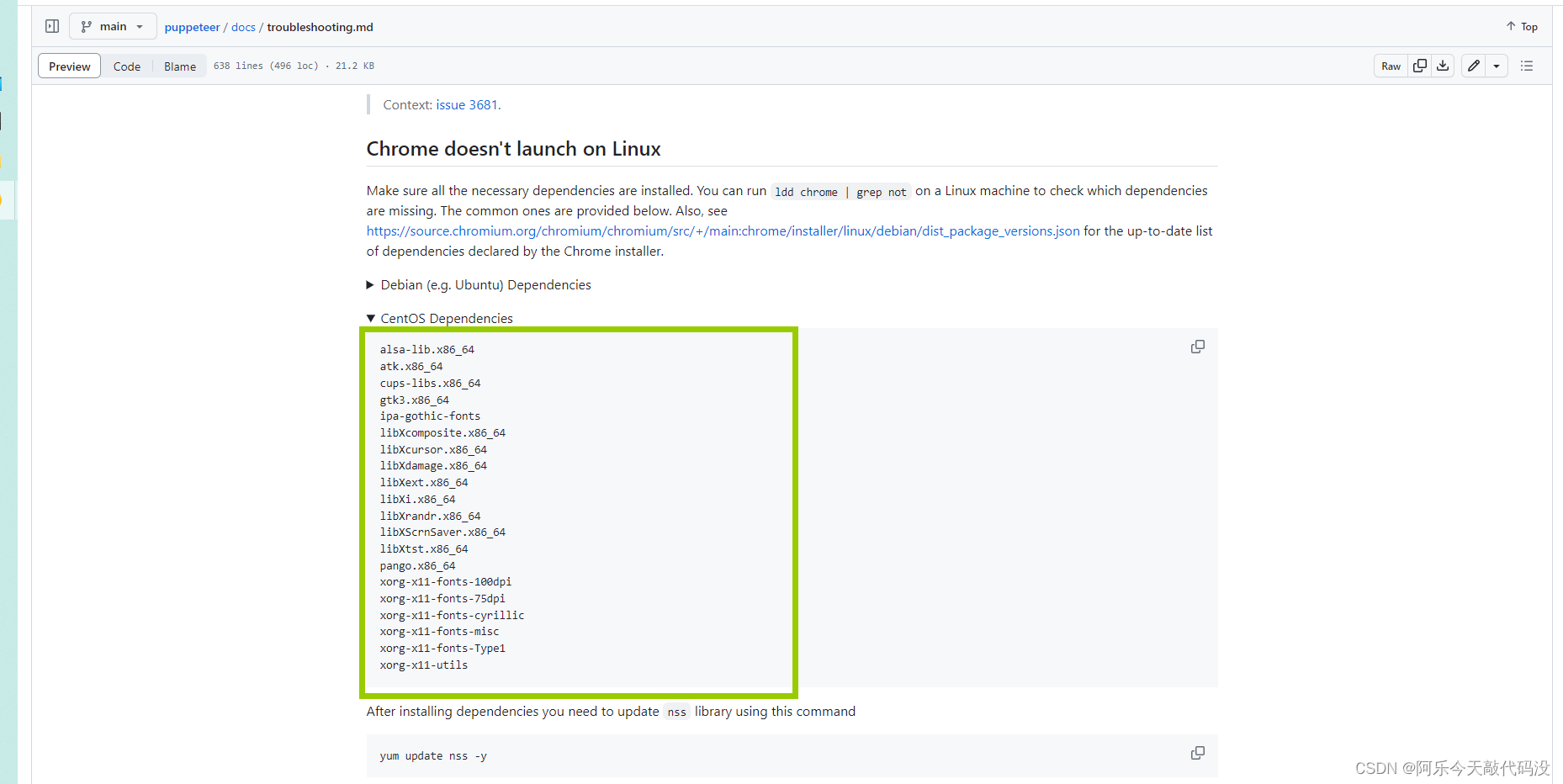Copy raw file contents icon
This screenshot has height=784, width=1563.
coord(1420,66)
